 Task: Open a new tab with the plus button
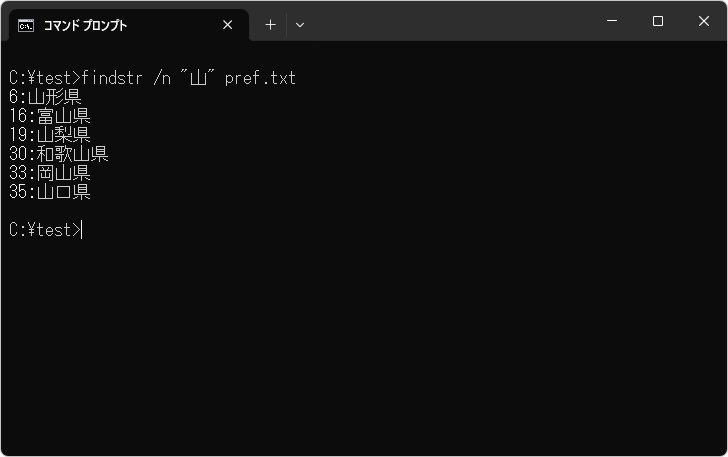(x=270, y=25)
